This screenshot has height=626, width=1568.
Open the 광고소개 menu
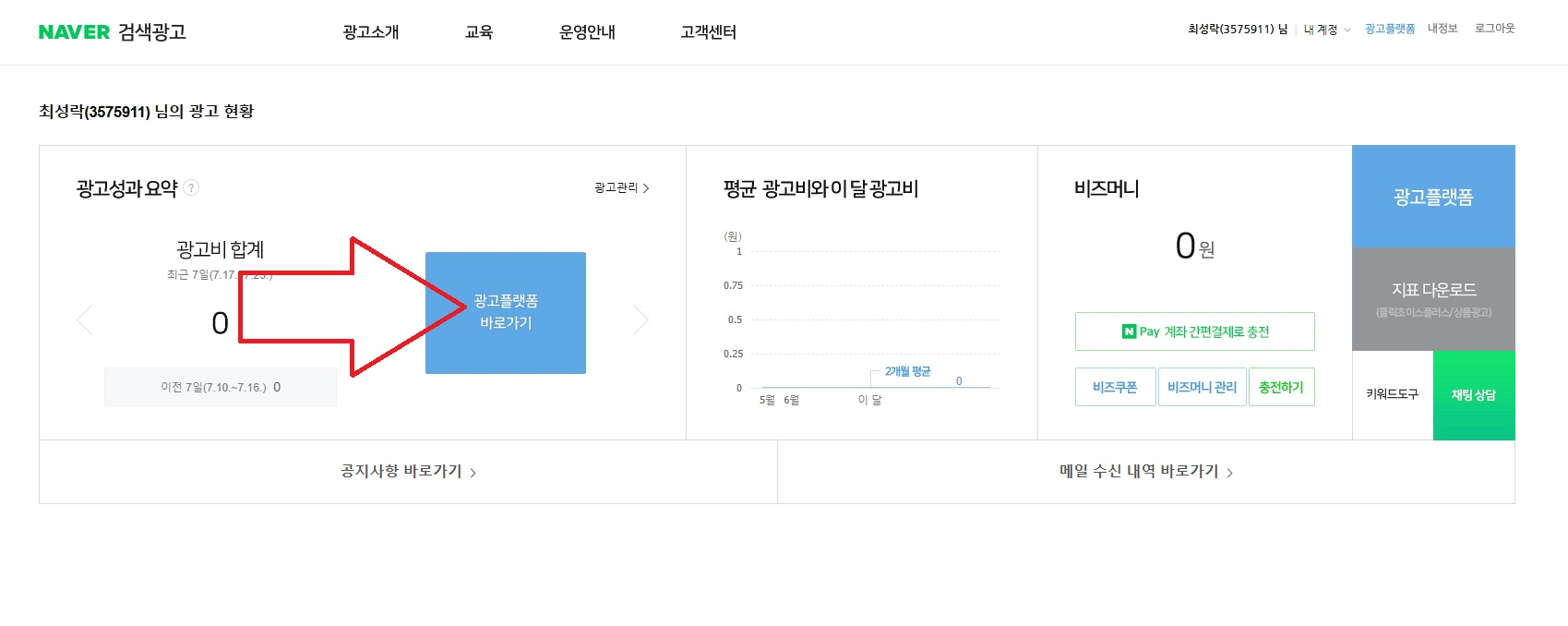coord(371,32)
